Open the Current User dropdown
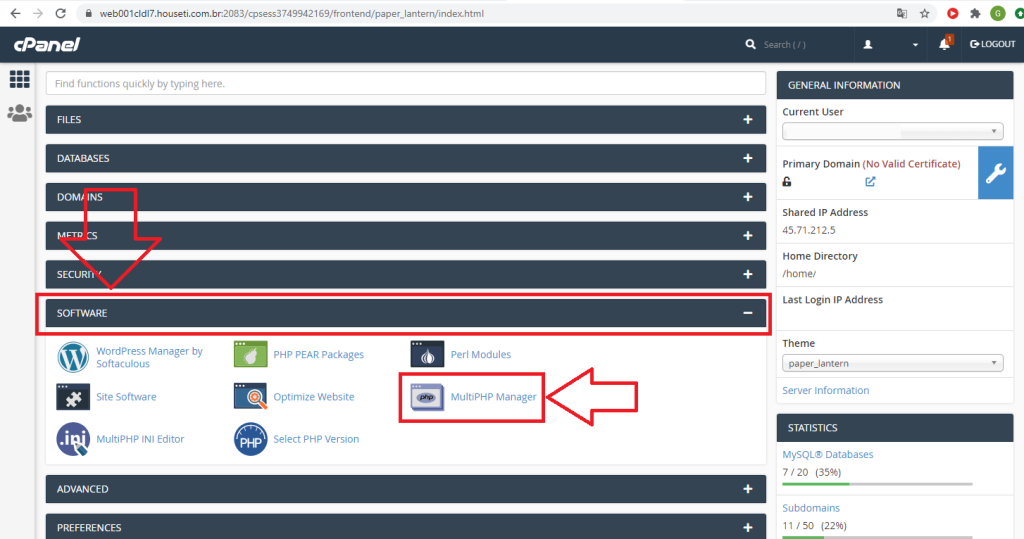Image resolution: width=1024 pixels, height=539 pixels. click(892, 131)
